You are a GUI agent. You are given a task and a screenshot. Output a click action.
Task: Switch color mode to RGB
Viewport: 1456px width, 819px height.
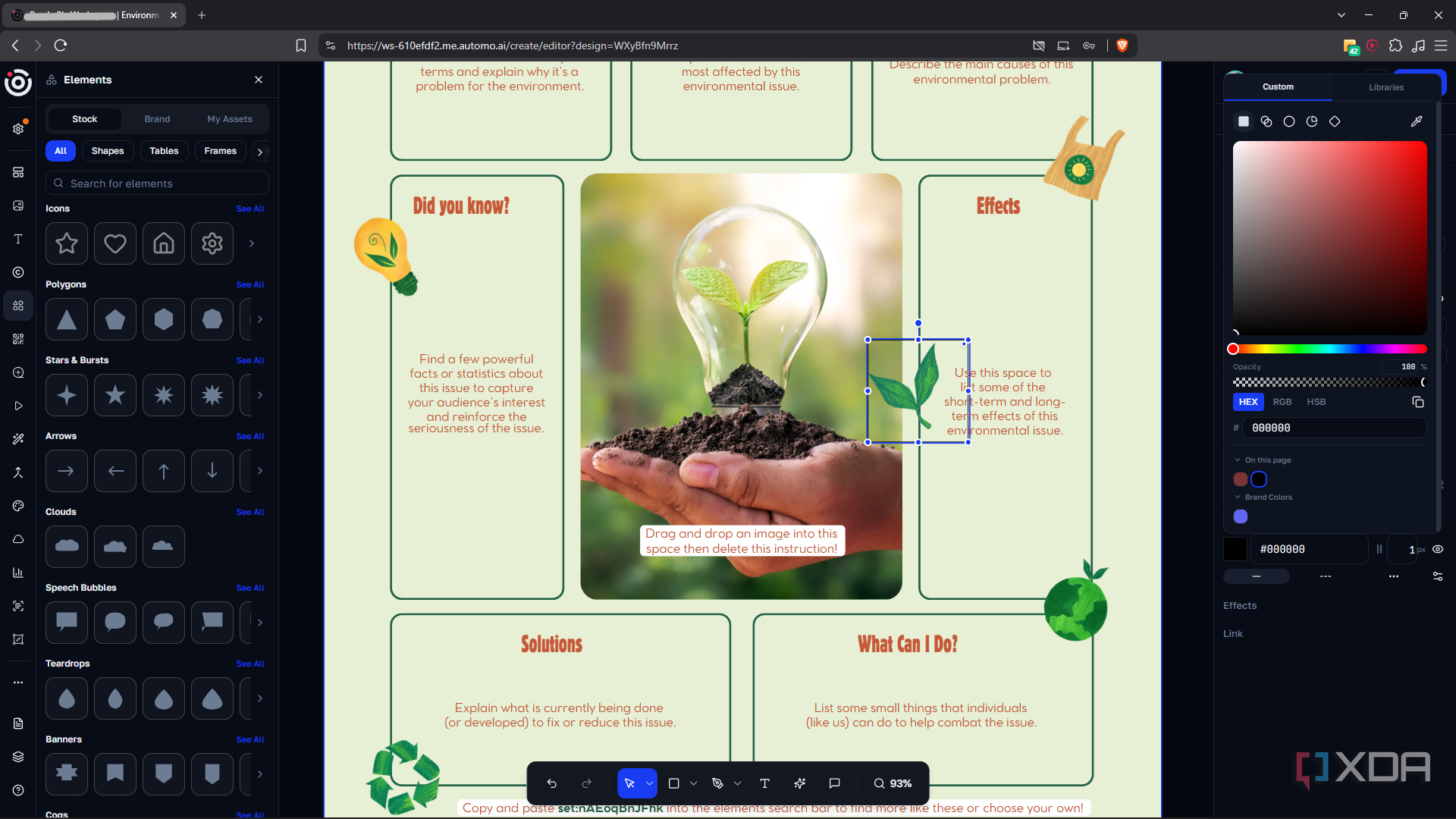1282,402
